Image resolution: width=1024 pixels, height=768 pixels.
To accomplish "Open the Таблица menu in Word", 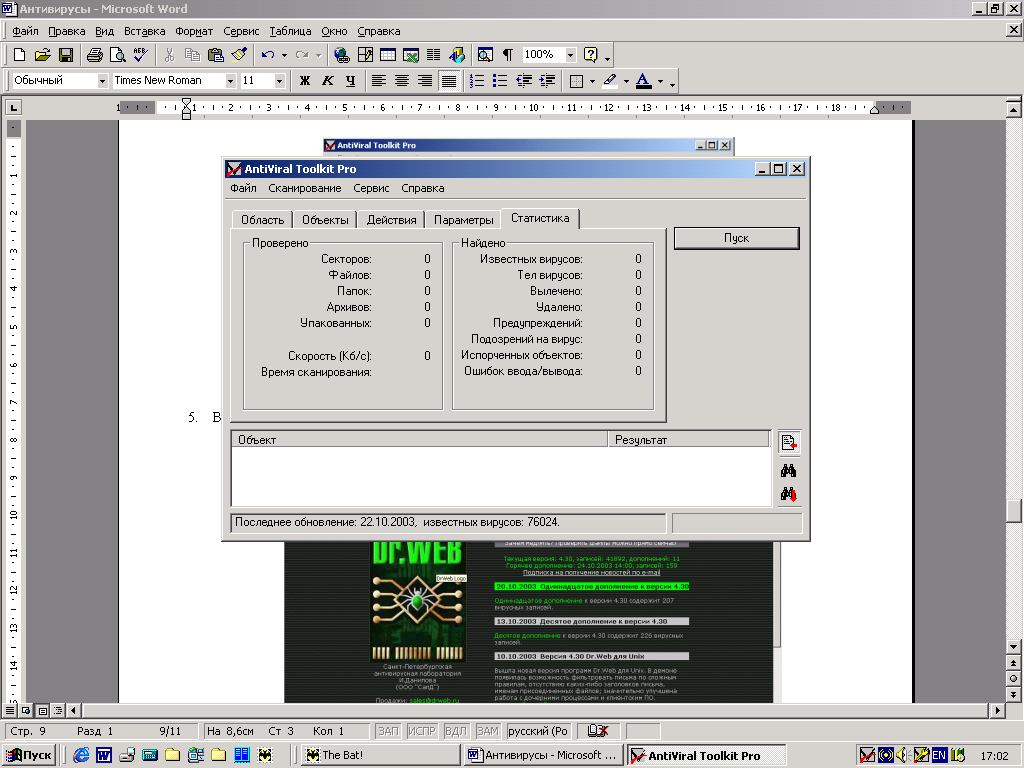I will (x=290, y=31).
